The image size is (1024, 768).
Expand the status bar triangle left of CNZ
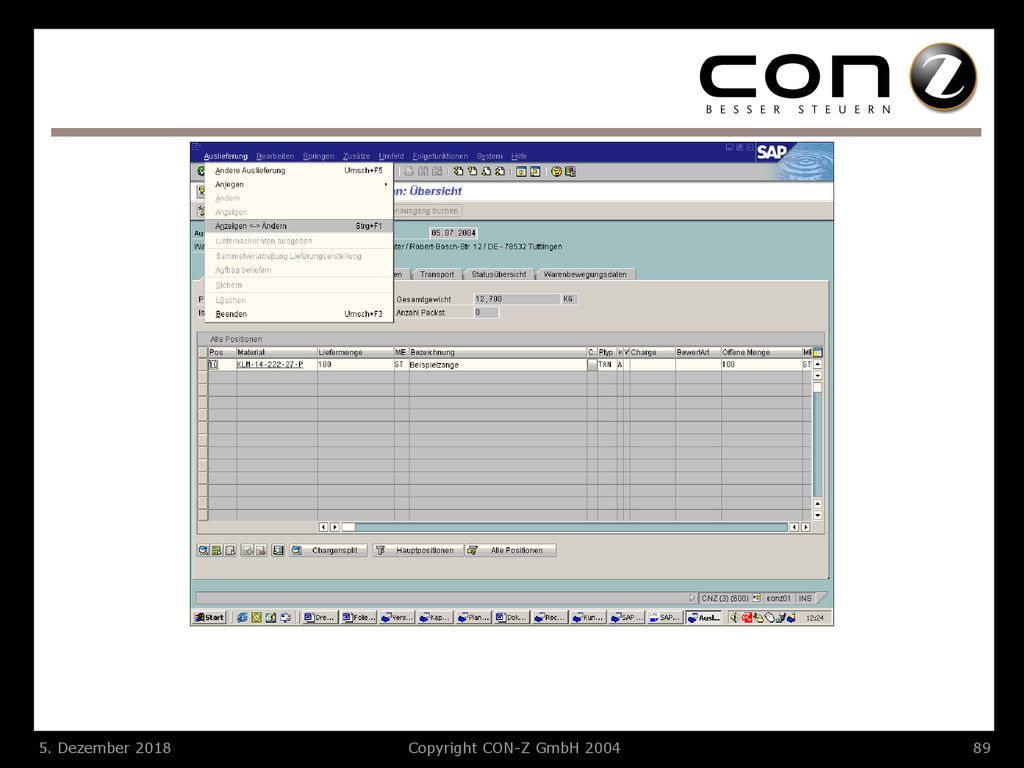click(692, 598)
